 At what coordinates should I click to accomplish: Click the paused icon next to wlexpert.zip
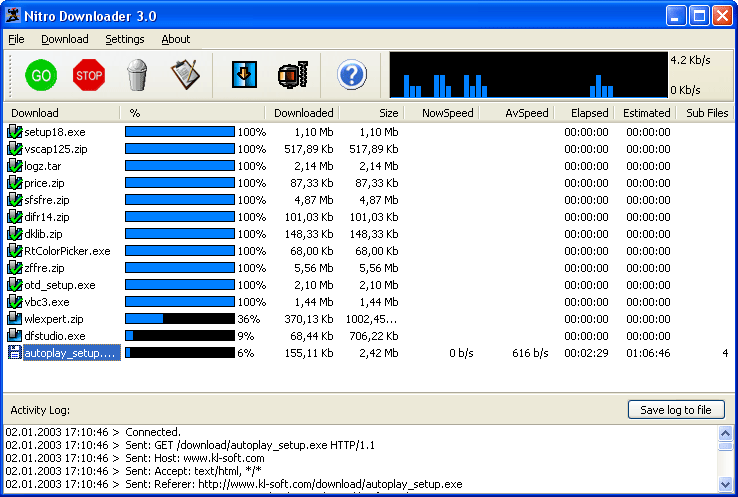pos(15,319)
